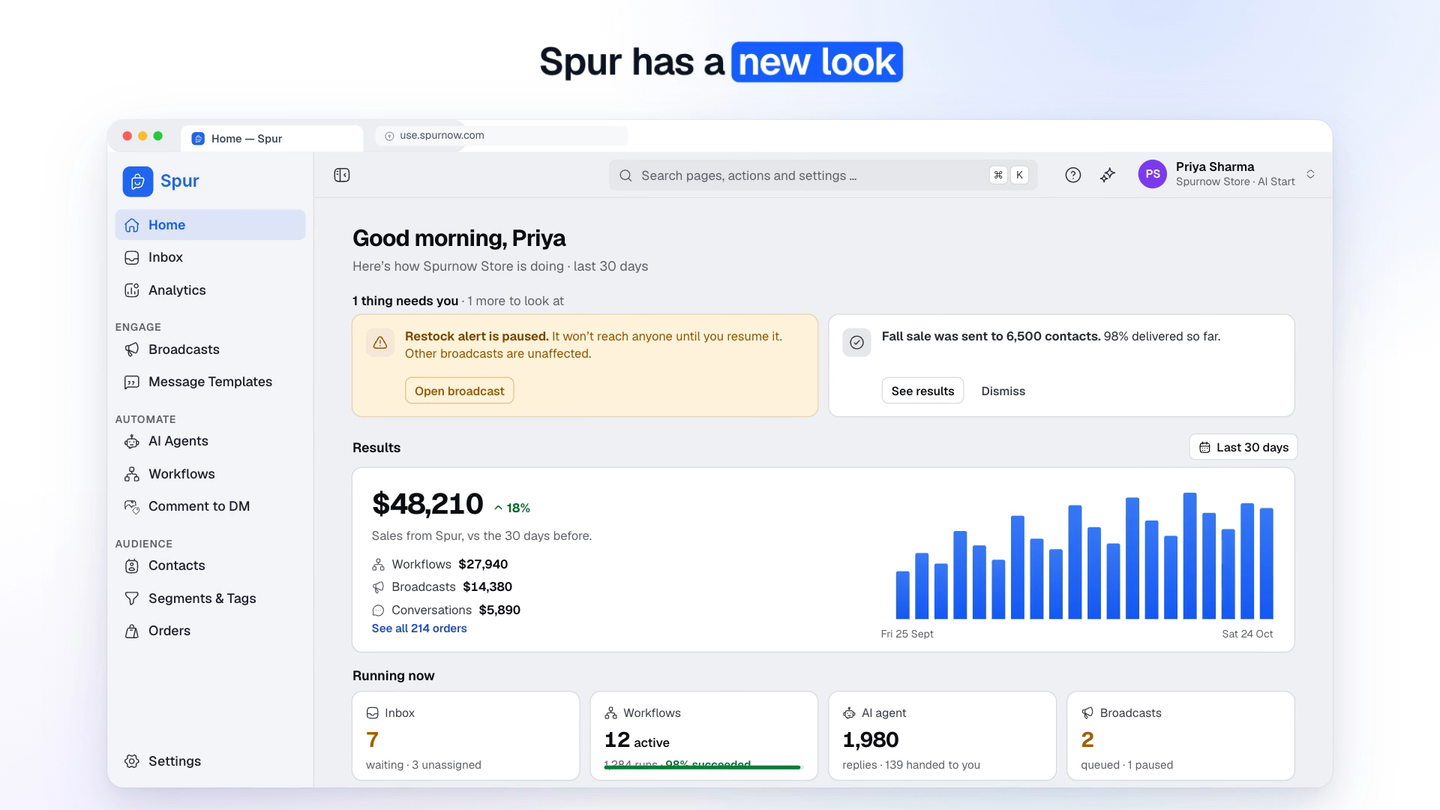Click the Settings gear icon
The height and width of the screenshot is (810, 1440).
coord(132,761)
